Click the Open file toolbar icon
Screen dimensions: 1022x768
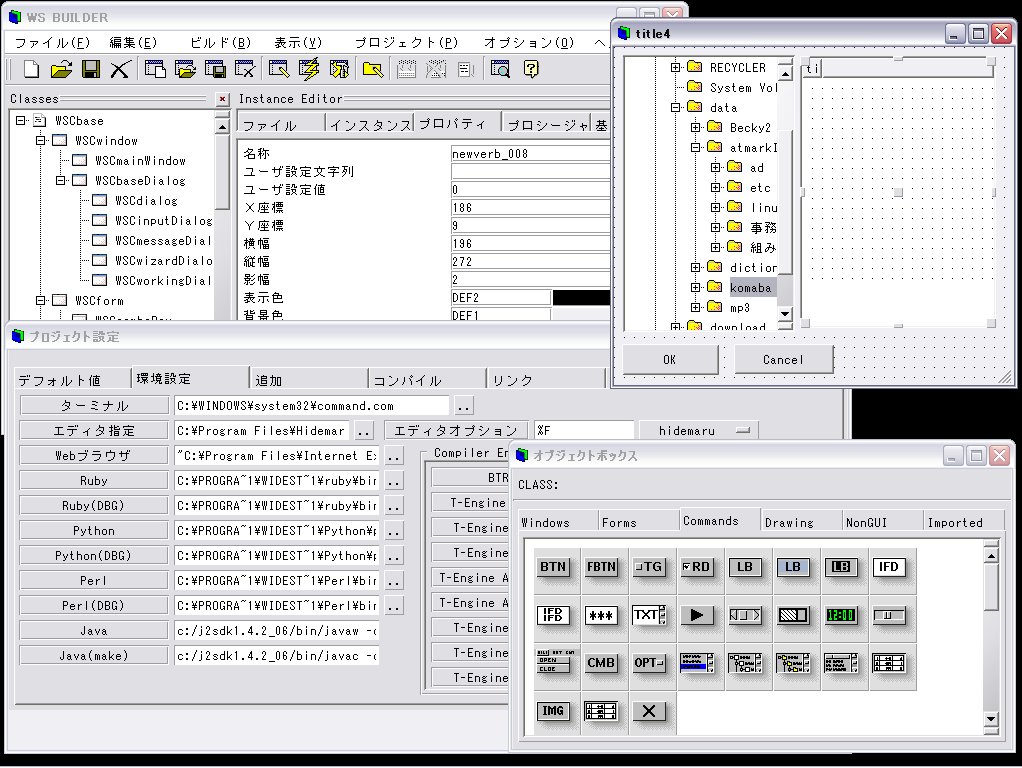(x=60, y=69)
